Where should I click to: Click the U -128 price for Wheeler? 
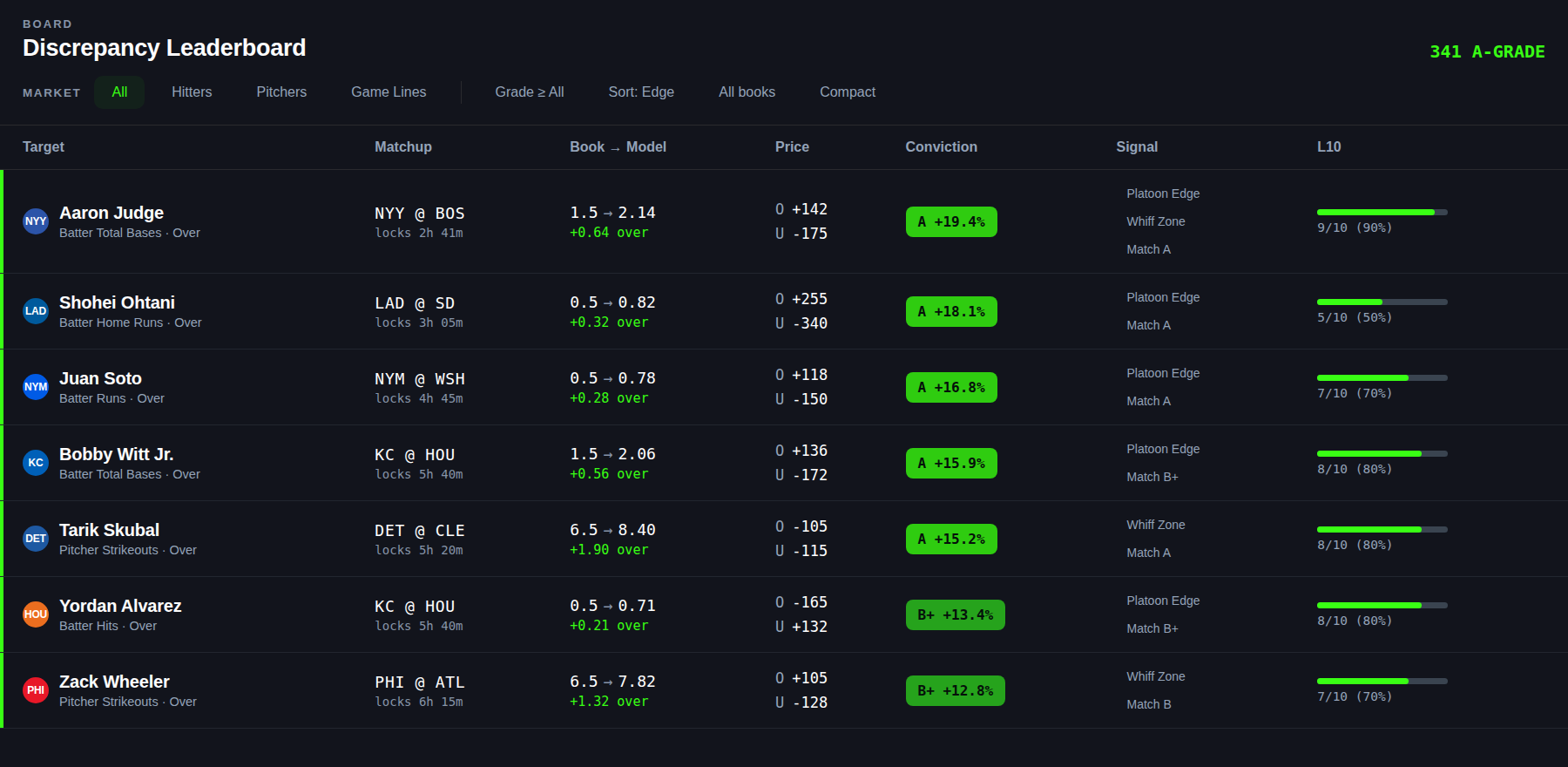tap(801, 703)
